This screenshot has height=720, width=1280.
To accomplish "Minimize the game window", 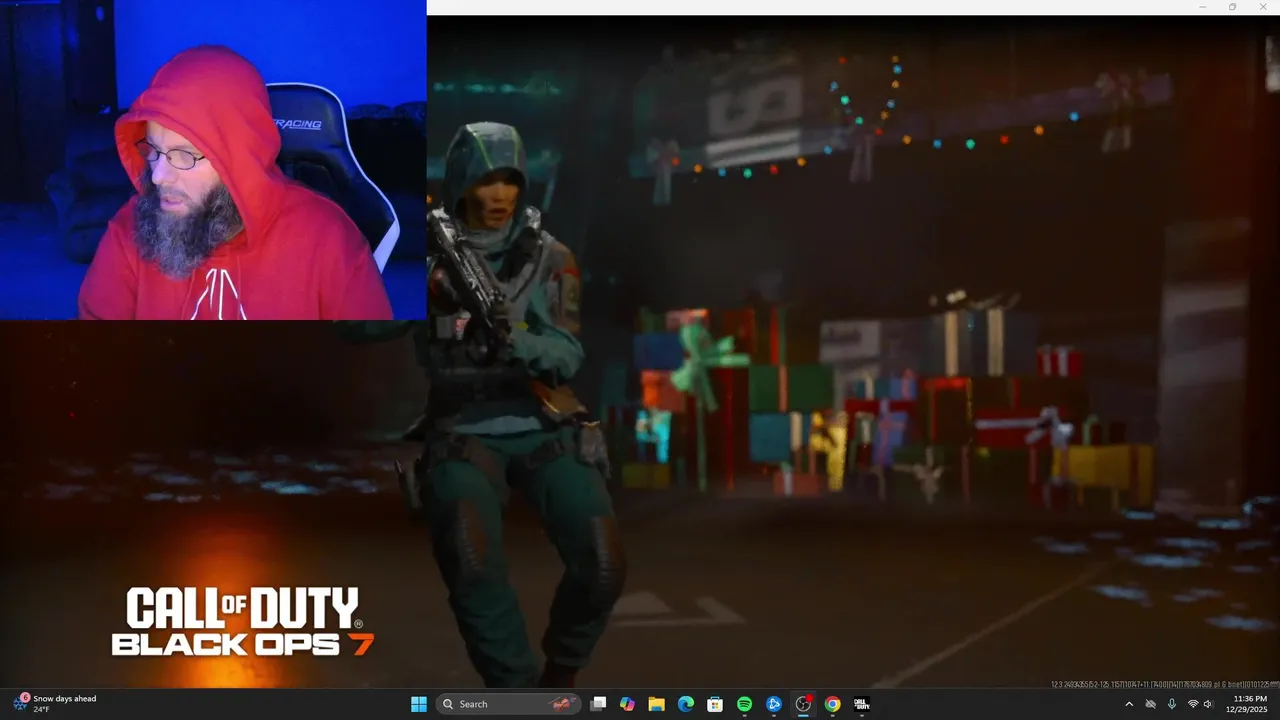I will pyautogui.click(x=1203, y=7).
